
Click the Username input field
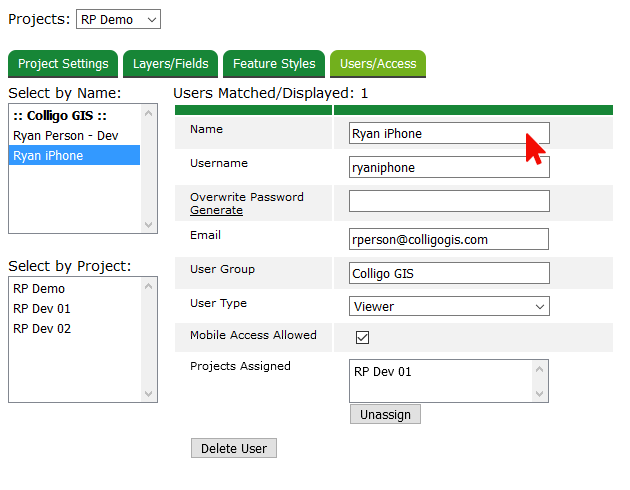[x=448, y=167]
